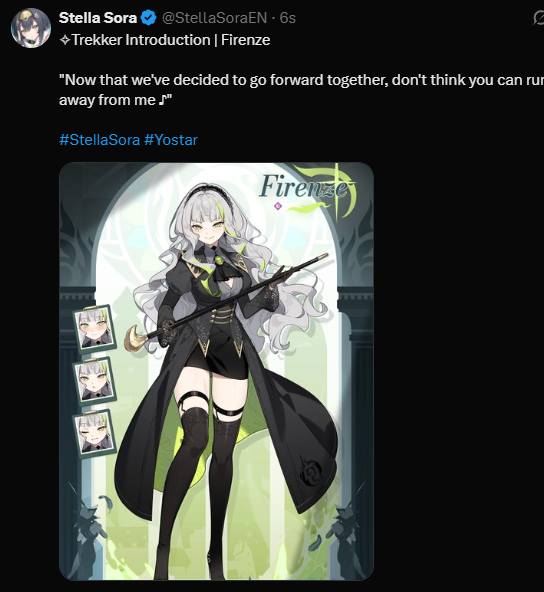Click the sparkle symbol before Trekker Introduction
Screen dimensions: 544x592
(65, 40)
